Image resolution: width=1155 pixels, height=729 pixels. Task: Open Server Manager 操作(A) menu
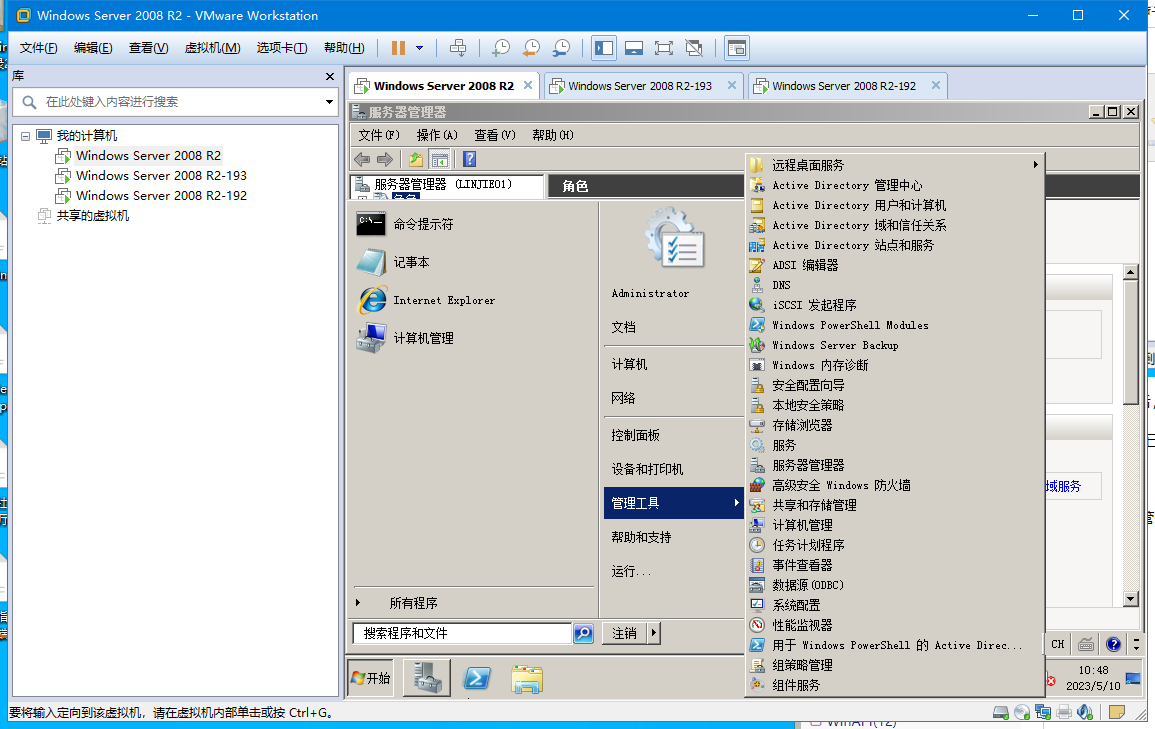437,135
